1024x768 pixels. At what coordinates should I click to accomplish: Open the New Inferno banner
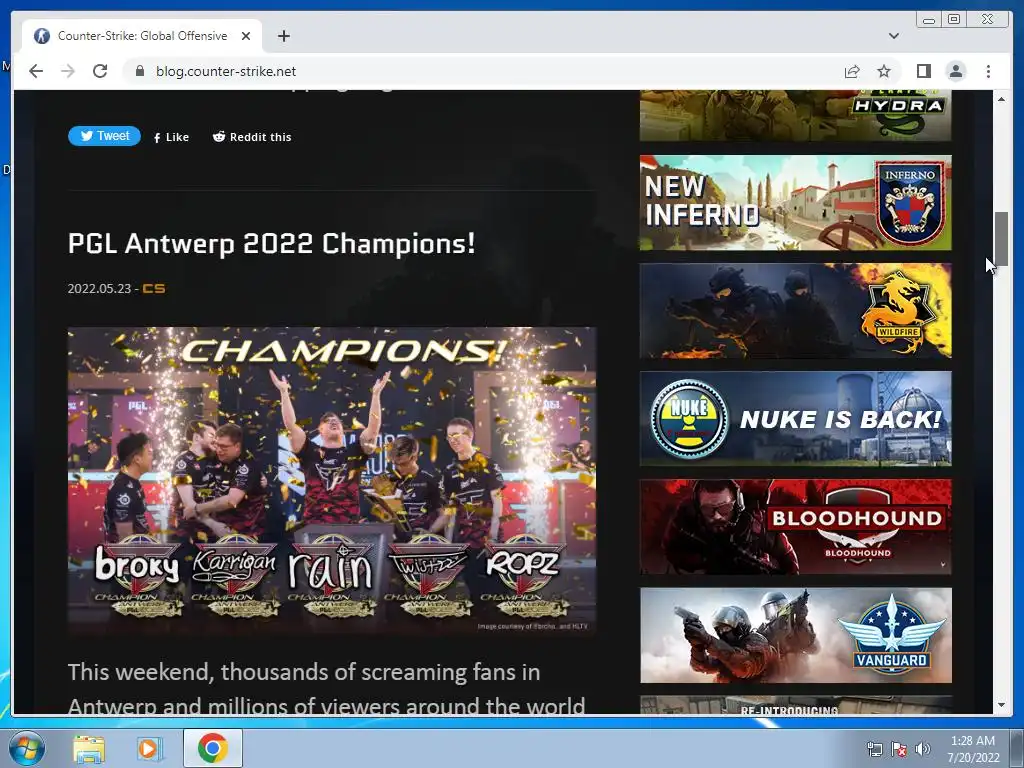click(795, 202)
